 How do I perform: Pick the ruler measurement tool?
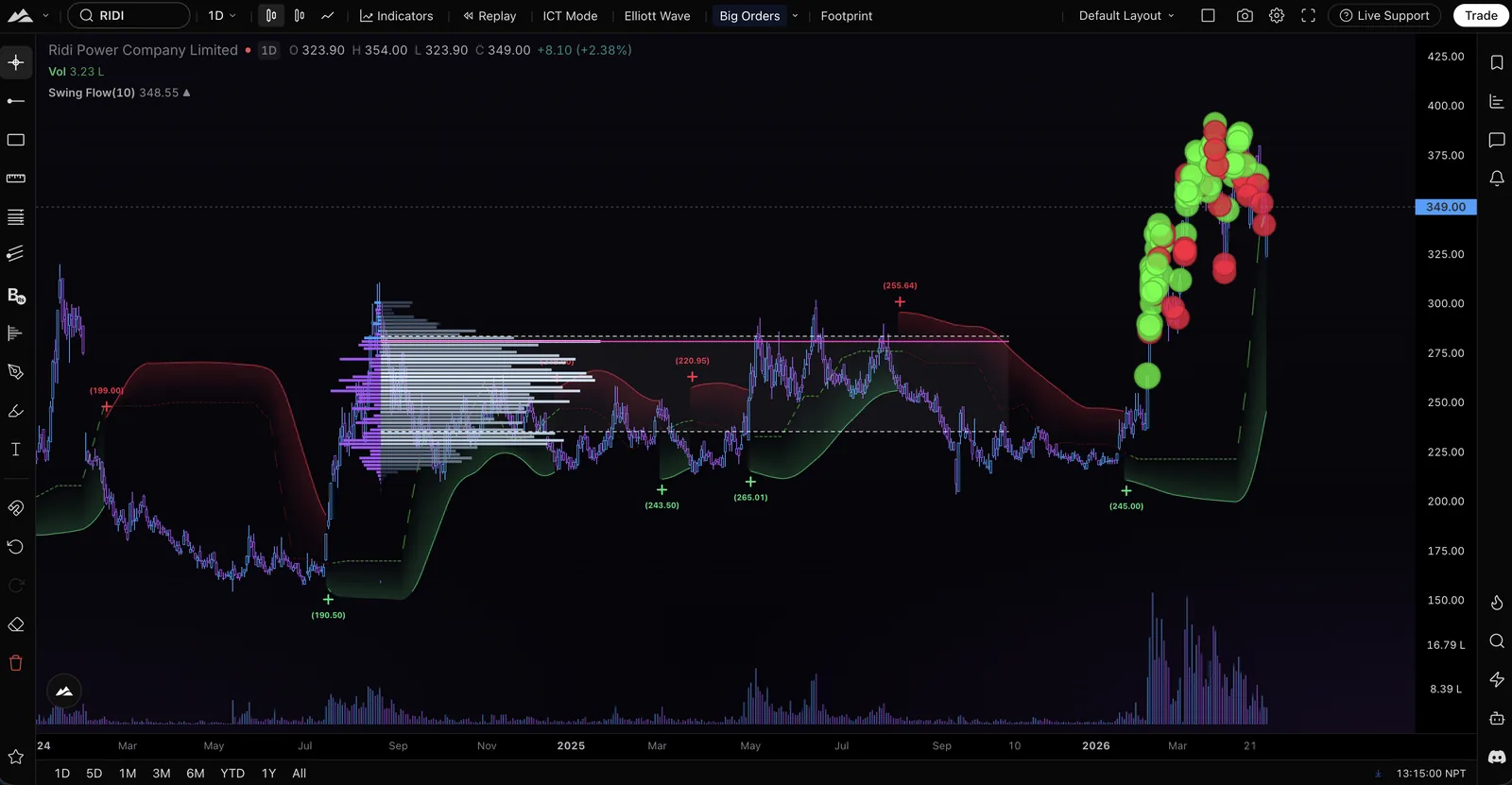tap(16, 179)
